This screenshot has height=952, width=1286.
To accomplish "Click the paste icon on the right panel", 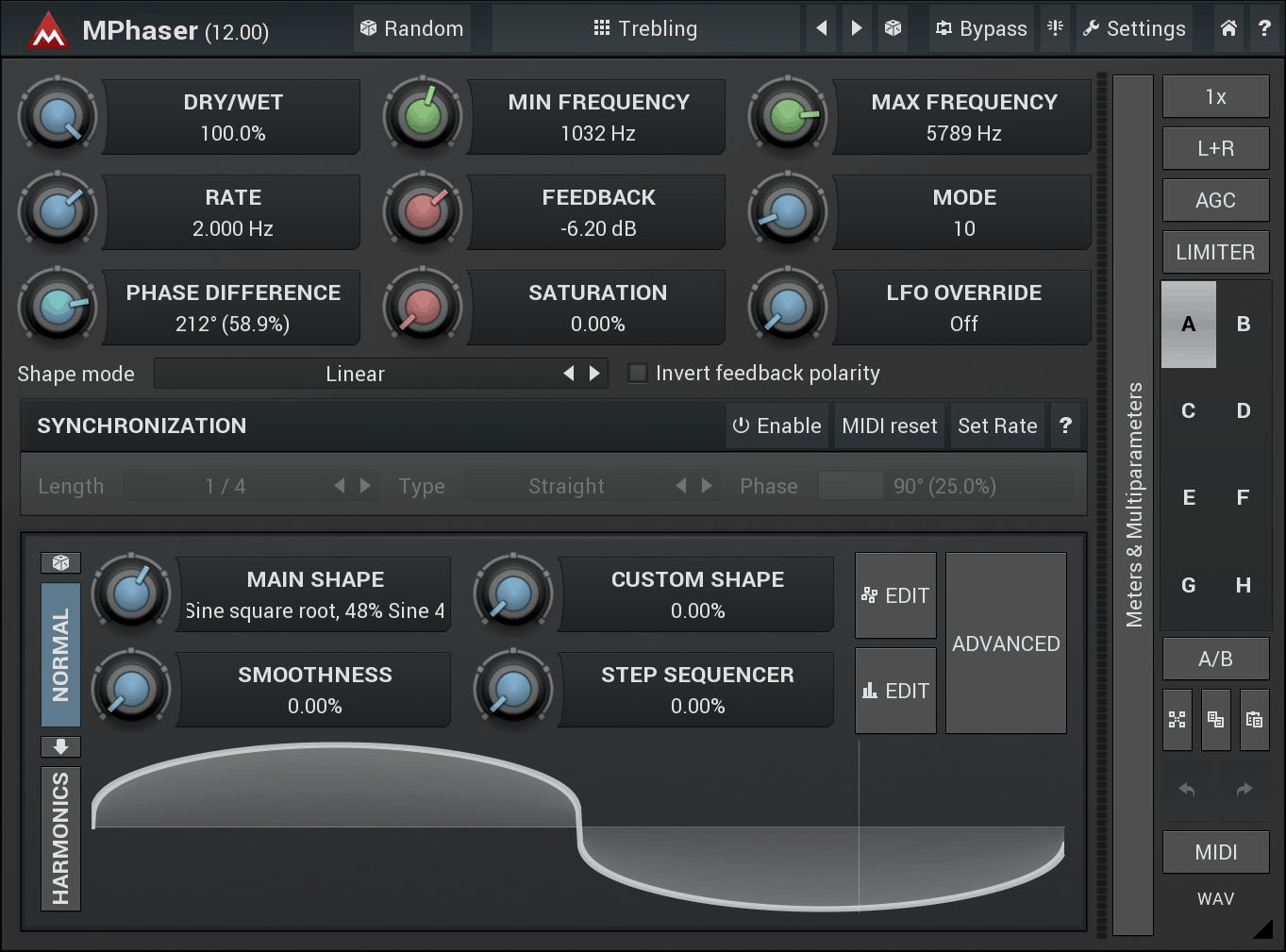I will click(1255, 720).
